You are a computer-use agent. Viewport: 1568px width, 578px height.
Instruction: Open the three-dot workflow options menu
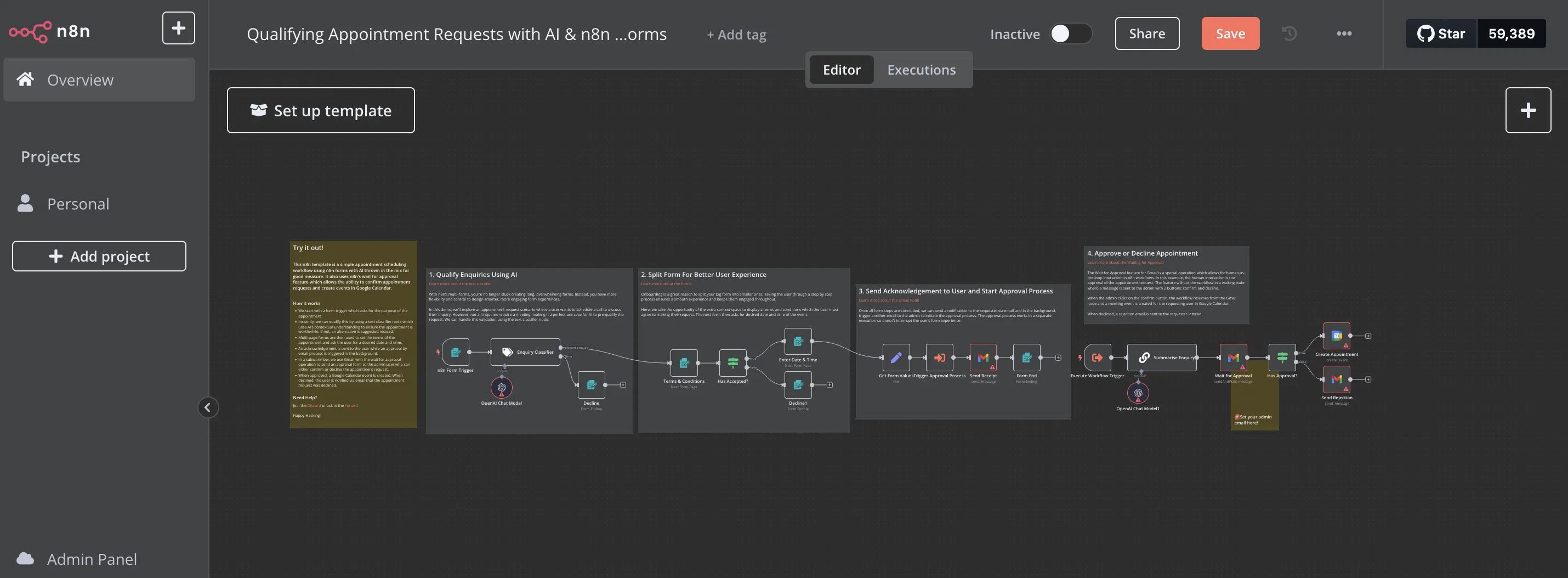point(1344,33)
